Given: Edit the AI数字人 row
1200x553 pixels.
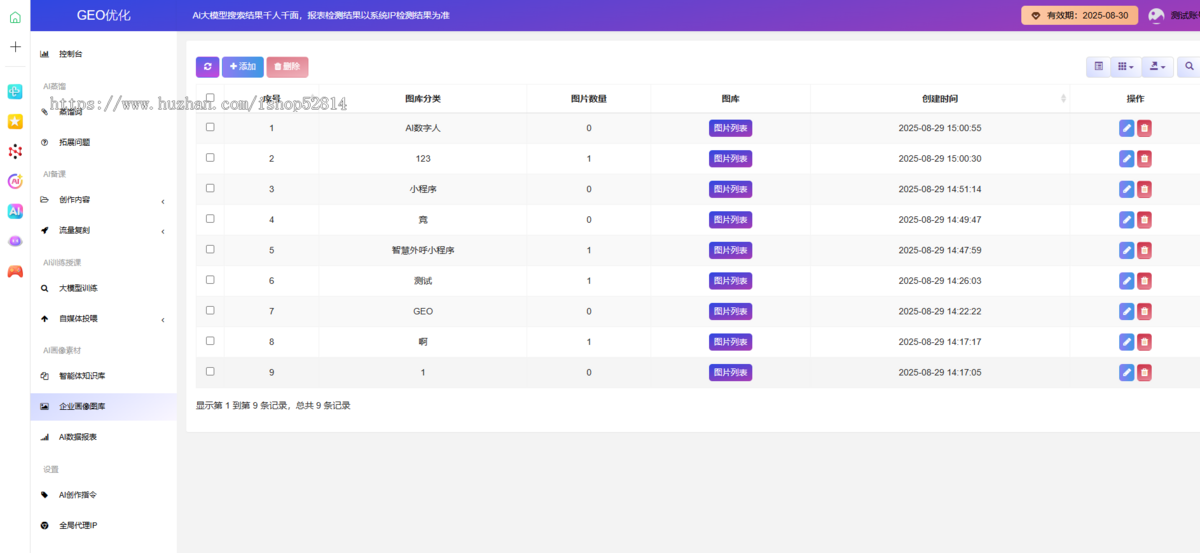Looking at the screenshot, I should click(1127, 128).
